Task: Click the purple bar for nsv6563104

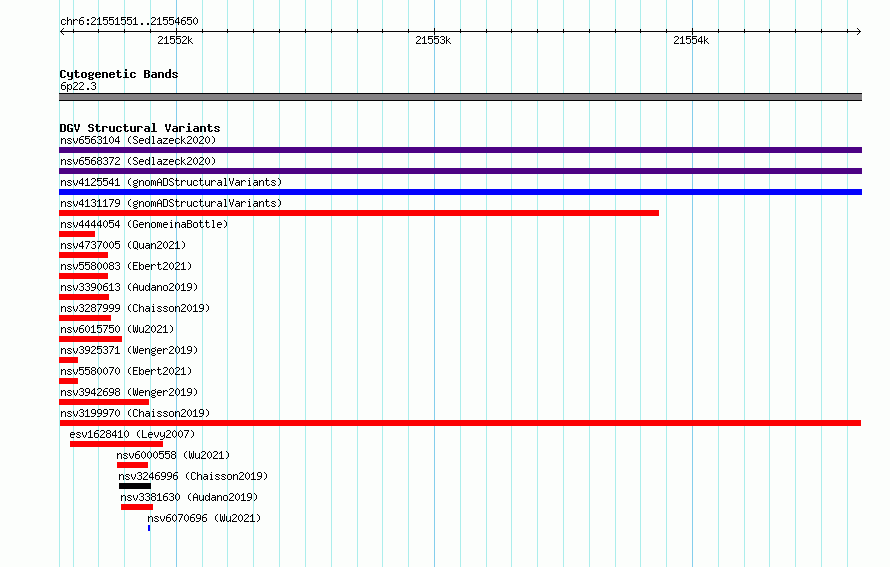Action: point(460,150)
